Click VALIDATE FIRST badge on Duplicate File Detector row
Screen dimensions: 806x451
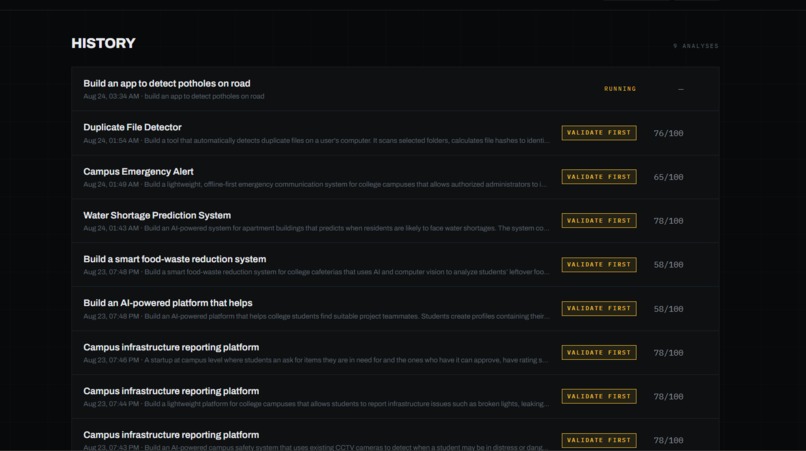coord(599,133)
